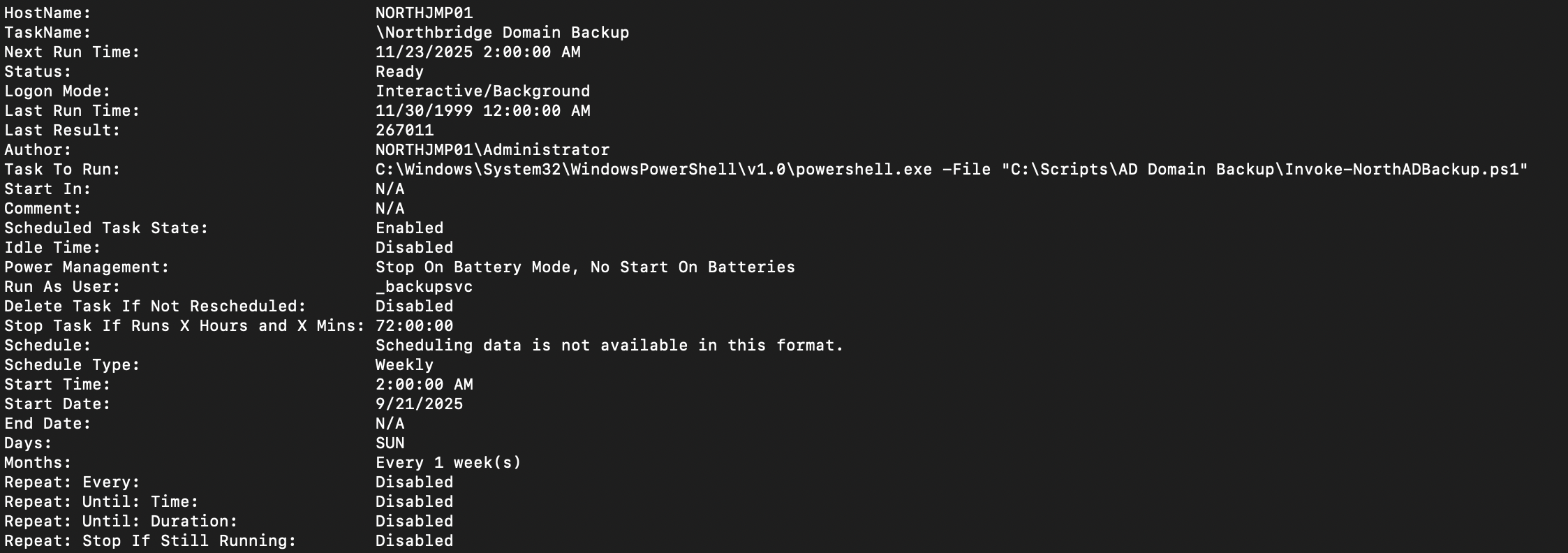Click the task name \Northbridge Domain Backup
The width and height of the screenshot is (1568, 553).
(502, 33)
